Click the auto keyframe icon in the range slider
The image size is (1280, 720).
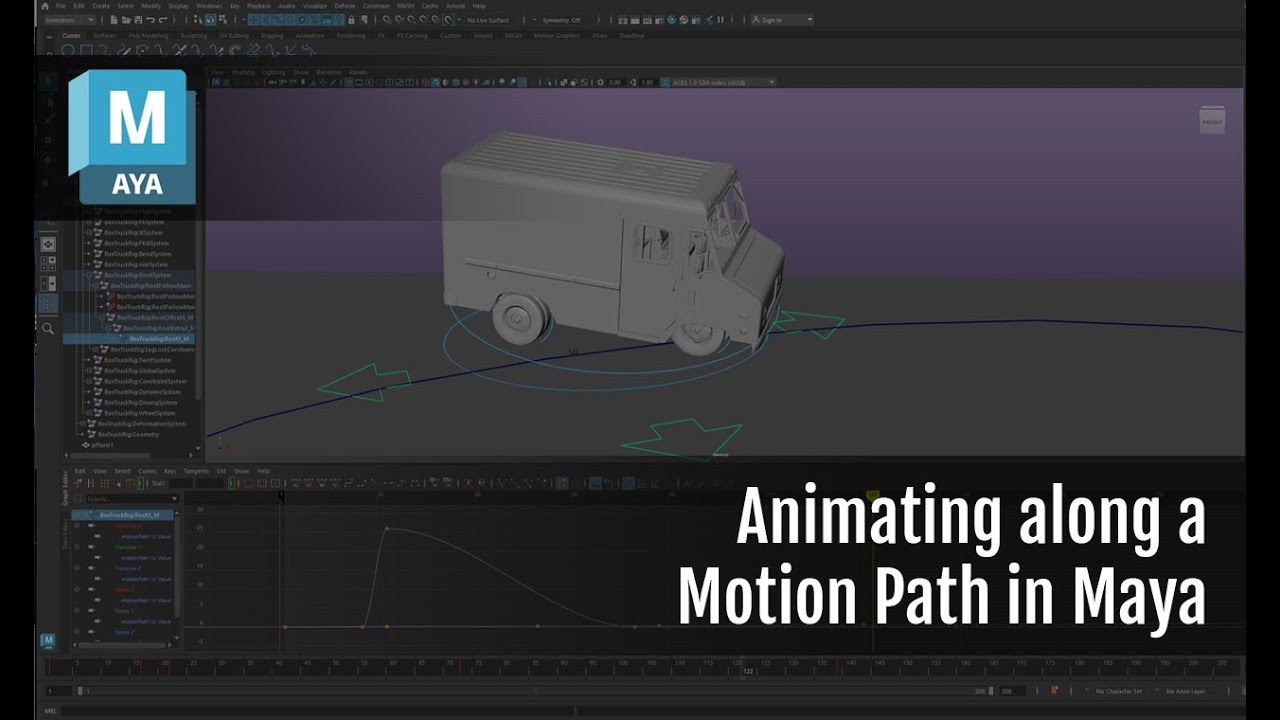(1053, 691)
